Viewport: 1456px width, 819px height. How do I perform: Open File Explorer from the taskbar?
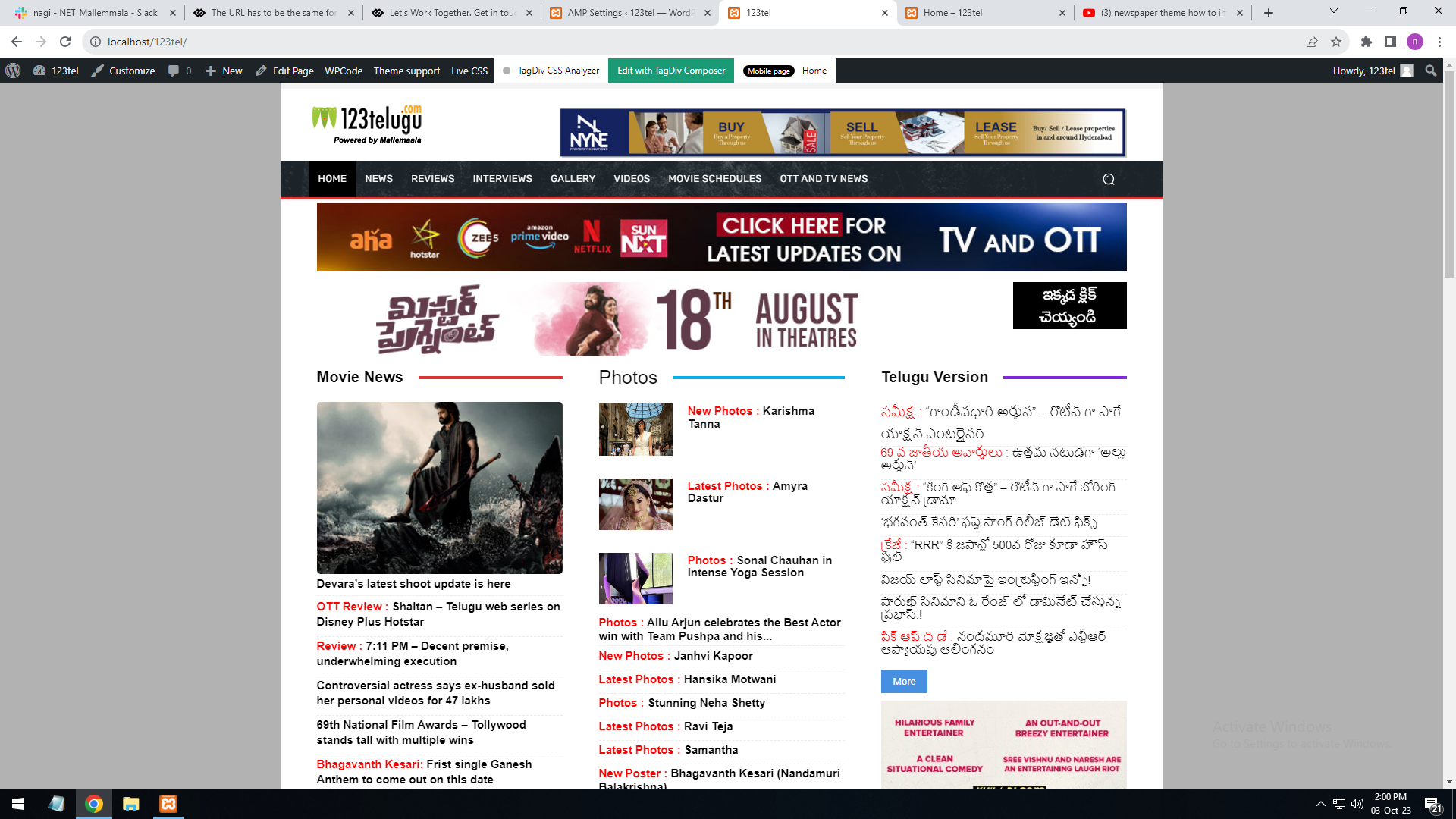(x=131, y=804)
